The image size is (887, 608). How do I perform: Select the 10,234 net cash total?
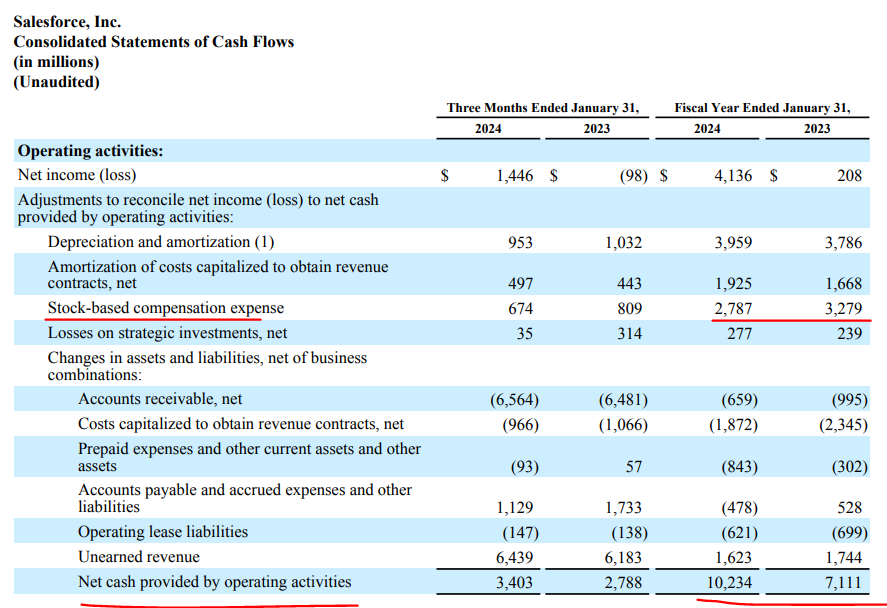[x=729, y=582]
